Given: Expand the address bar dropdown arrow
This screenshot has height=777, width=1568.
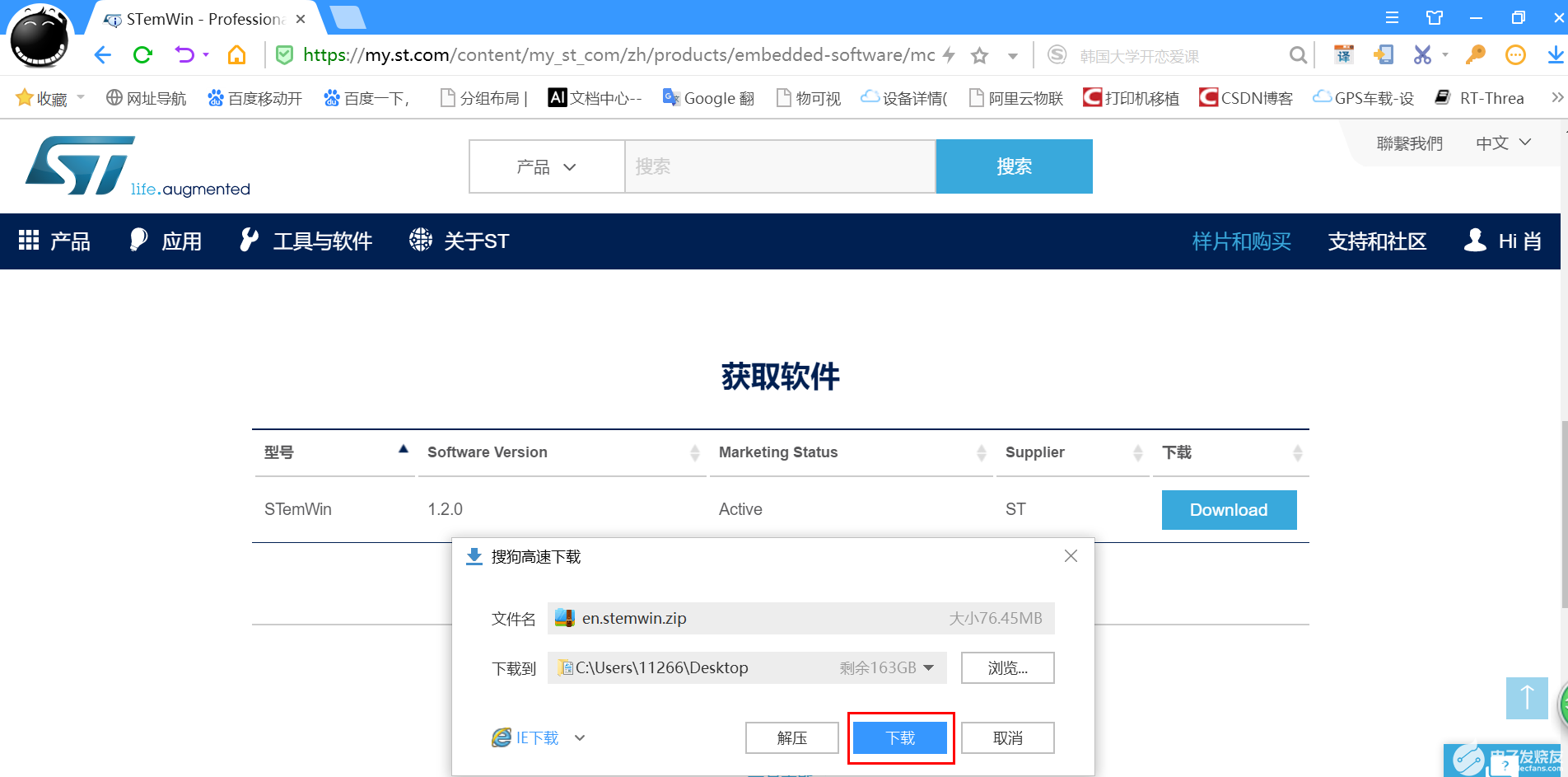Looking at the screenshot, I should (1013, 56).
